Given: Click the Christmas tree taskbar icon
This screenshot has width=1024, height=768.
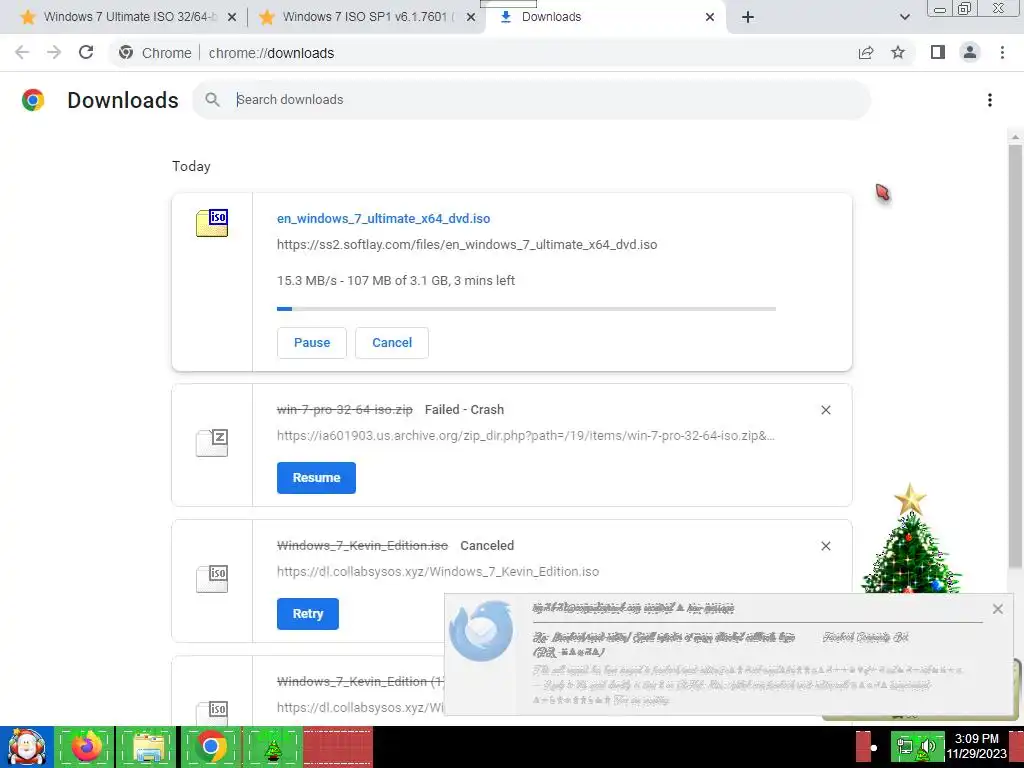Looking at the screenshot, I should 272,747.
